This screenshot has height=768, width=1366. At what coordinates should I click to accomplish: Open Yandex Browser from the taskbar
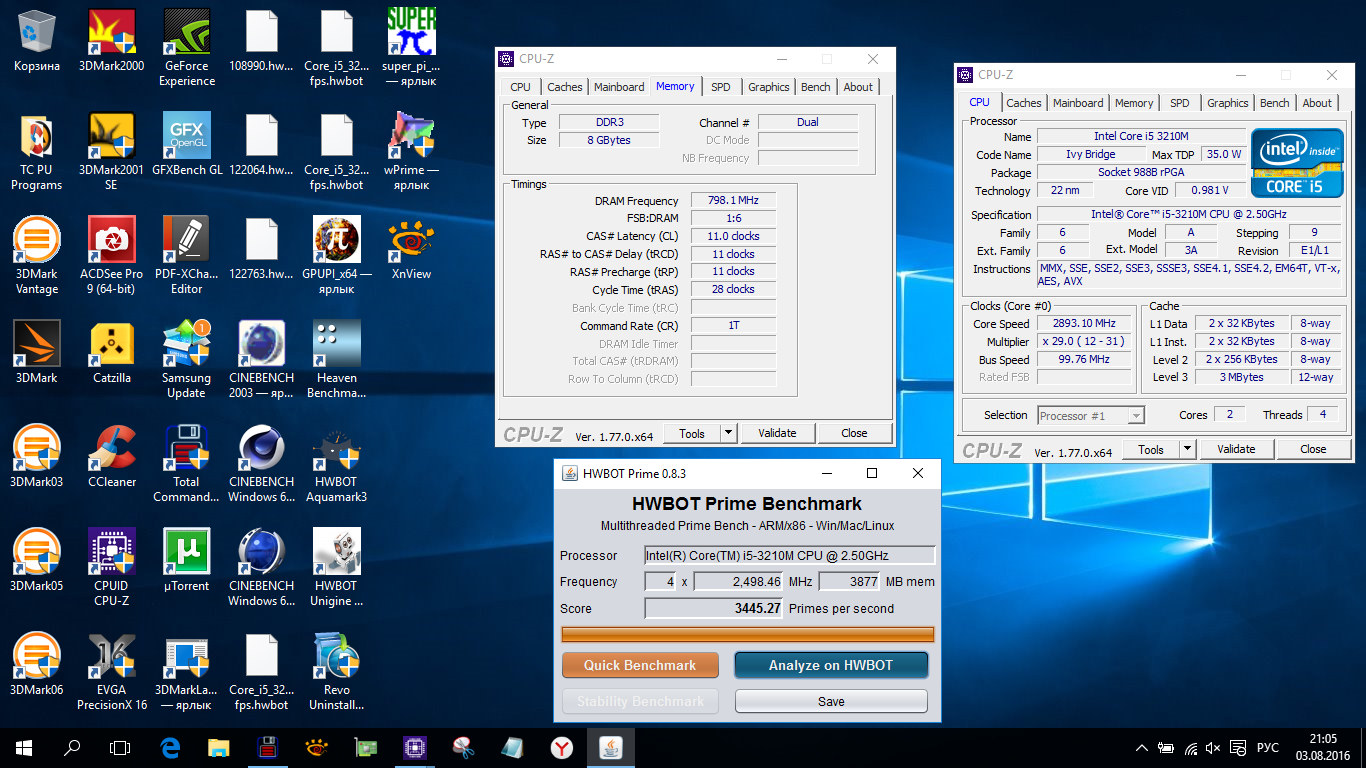561,747
